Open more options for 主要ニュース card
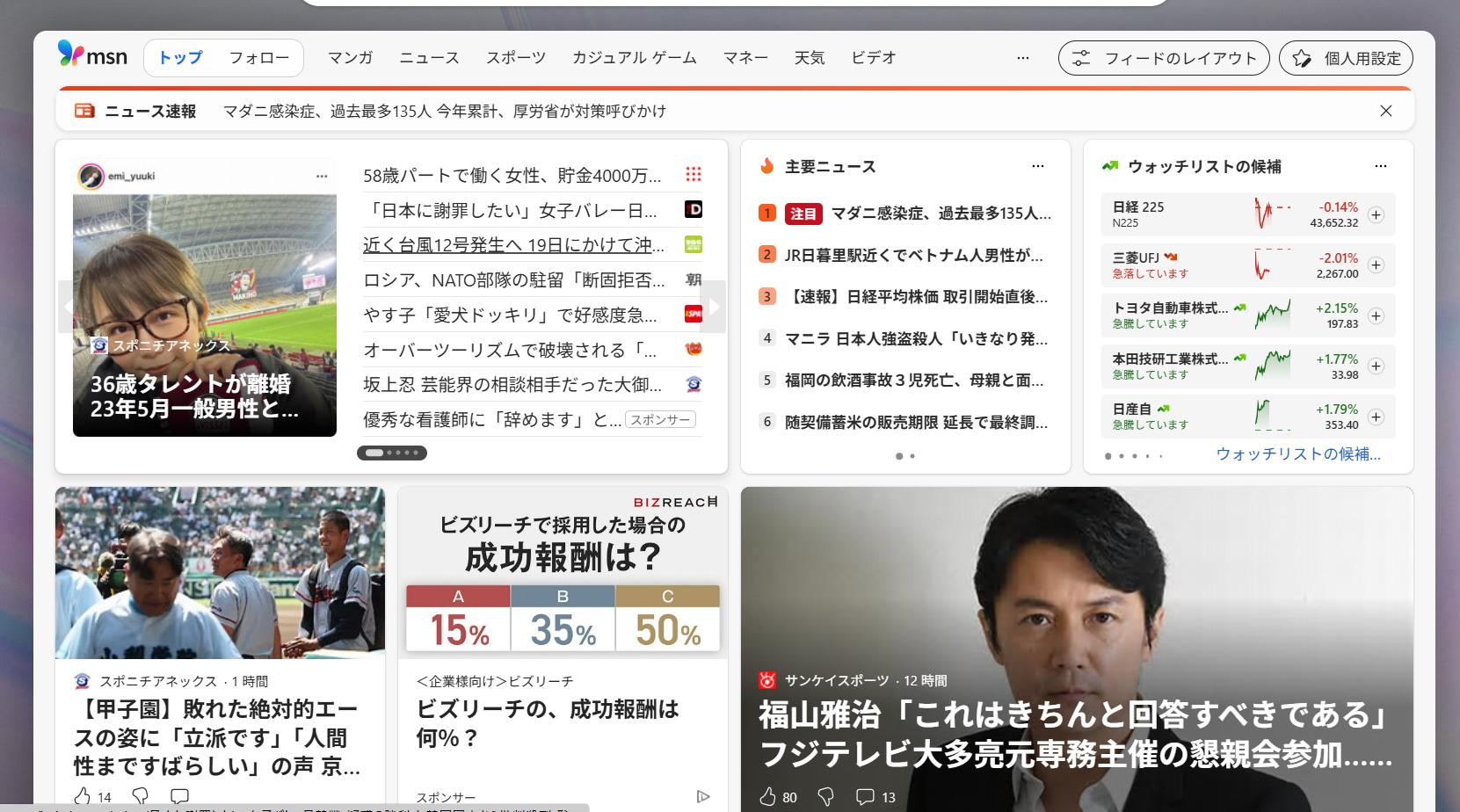The image size is (1460, 812). tap(1037, 166)
